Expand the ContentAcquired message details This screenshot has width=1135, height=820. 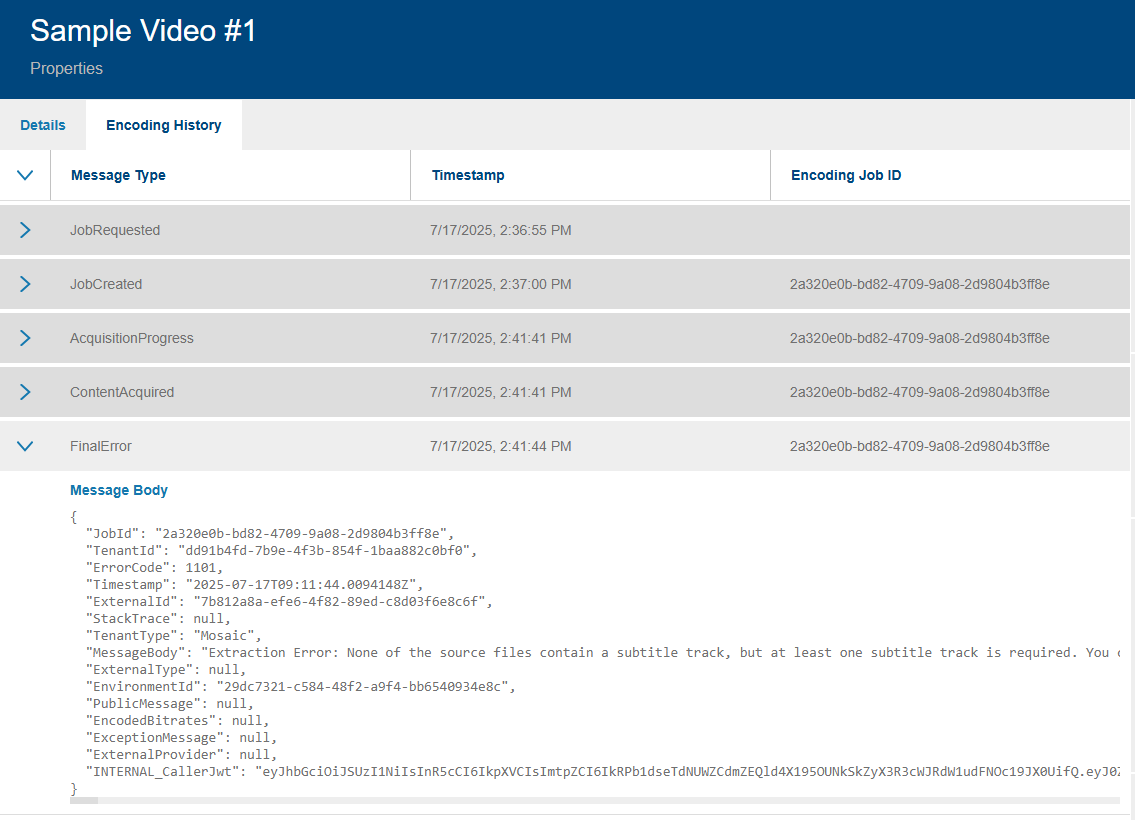25,392
